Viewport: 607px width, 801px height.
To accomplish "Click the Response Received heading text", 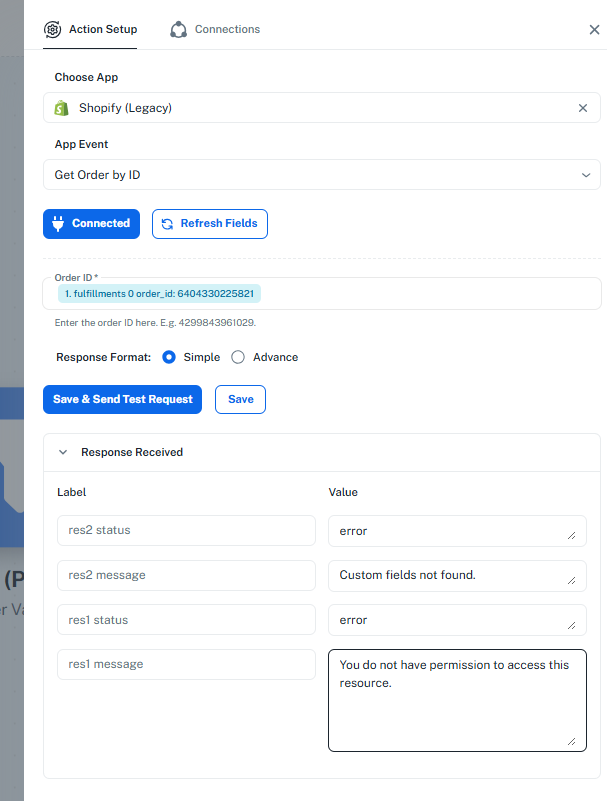I will coord(132,452).
